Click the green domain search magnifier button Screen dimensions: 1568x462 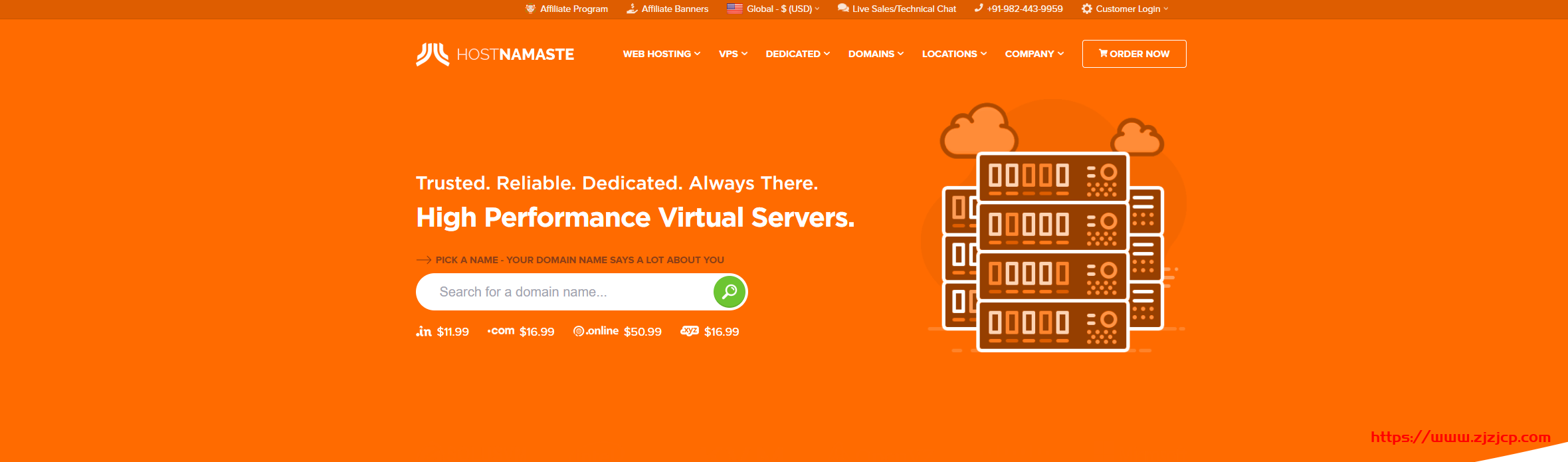pos(730,292)
